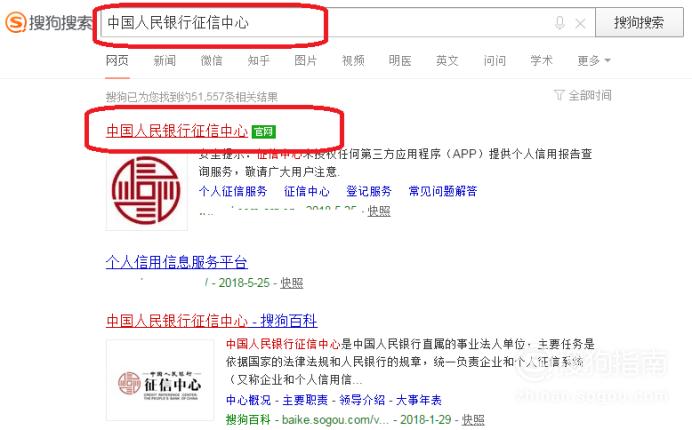The image size is (692, 430).
Task: Open the red 征信中心 seal logo thumbnail
Action: [x=147, y=191]
